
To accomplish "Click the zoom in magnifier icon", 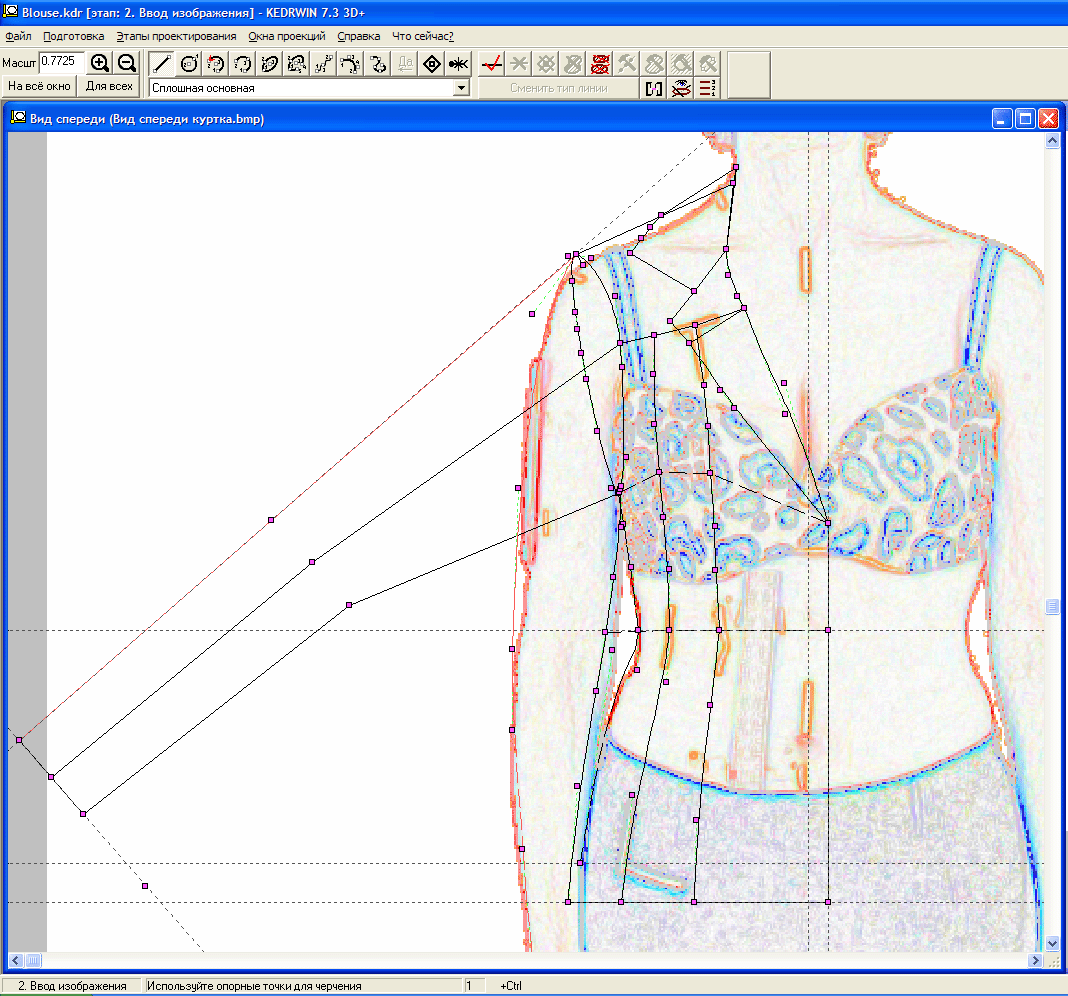I will (x=100, y=63).
